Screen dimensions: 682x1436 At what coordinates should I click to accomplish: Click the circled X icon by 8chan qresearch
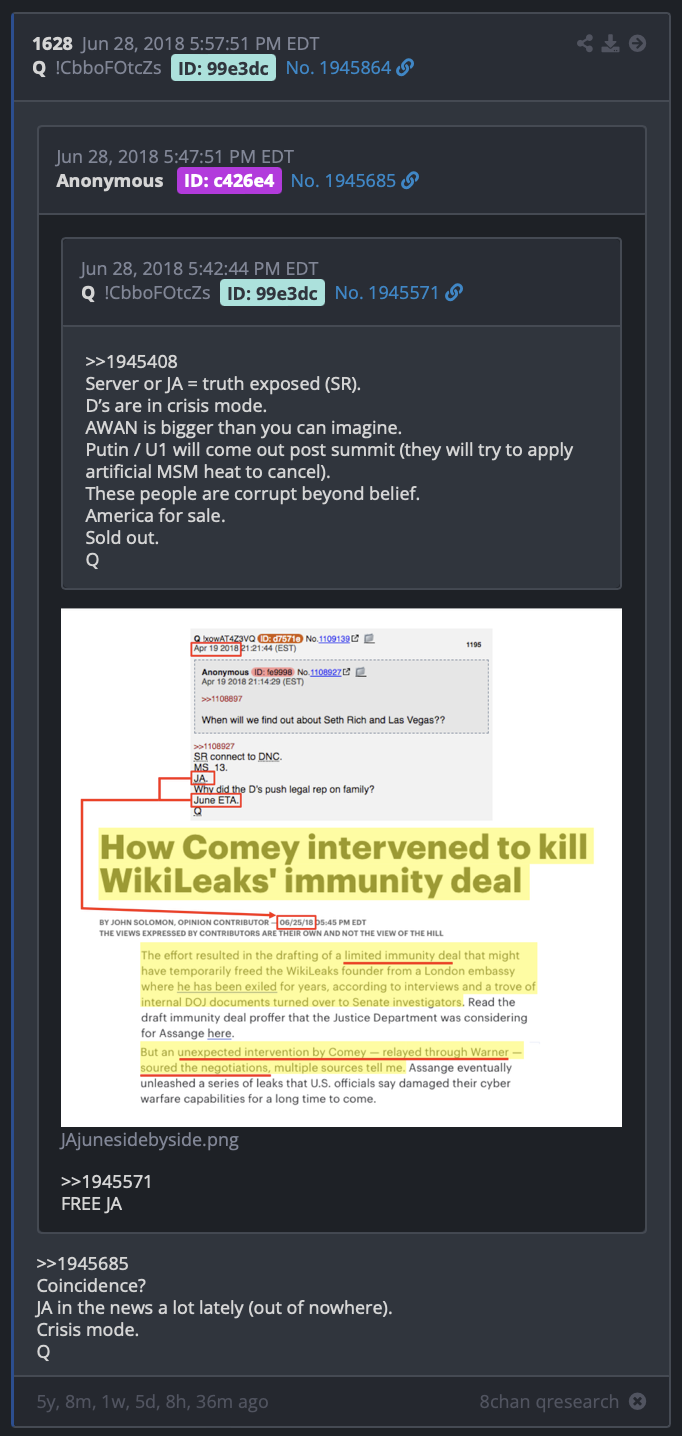pos(637,1402)
